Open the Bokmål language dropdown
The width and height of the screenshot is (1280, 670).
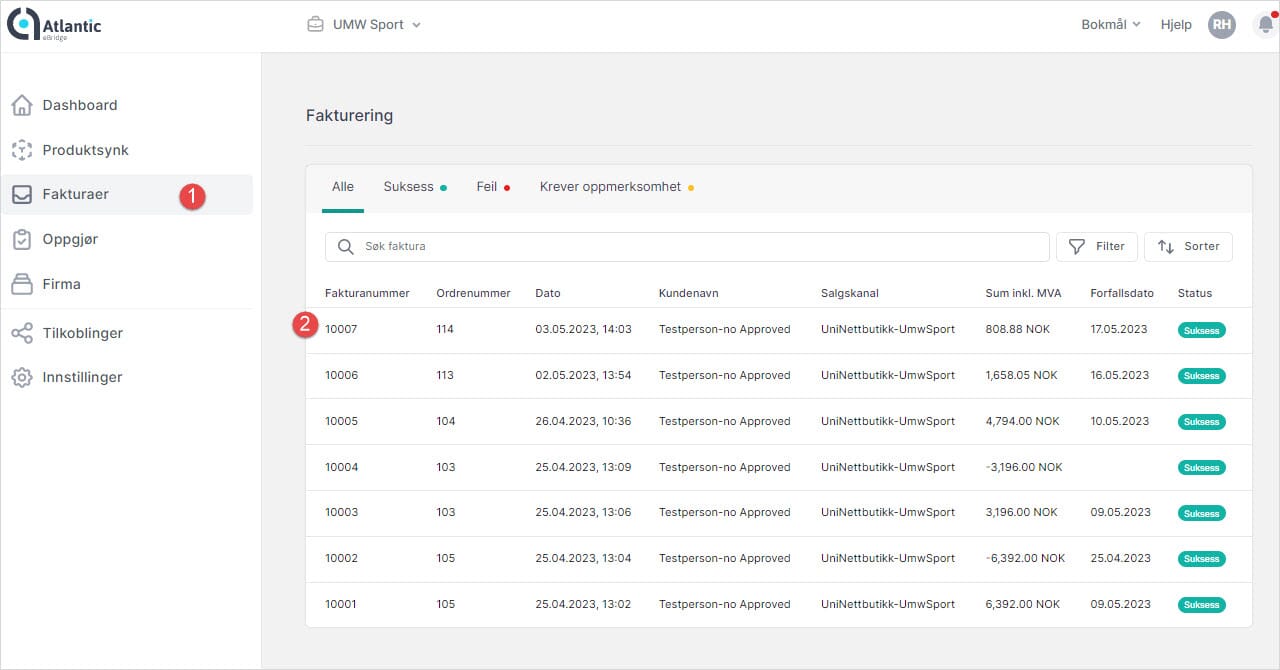[1110, 25]
